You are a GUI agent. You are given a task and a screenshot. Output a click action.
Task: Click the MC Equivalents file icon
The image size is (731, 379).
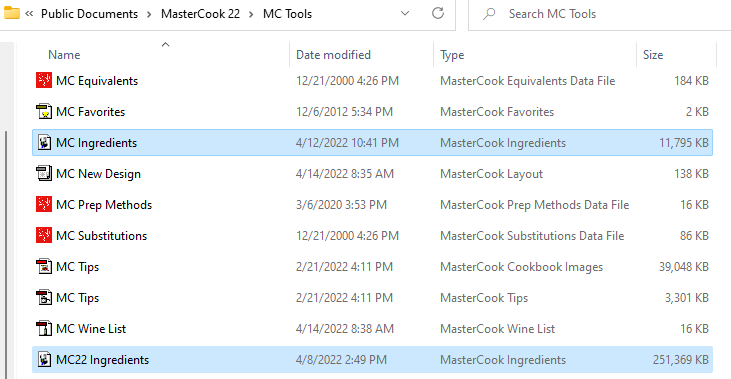tap(44, 80)
